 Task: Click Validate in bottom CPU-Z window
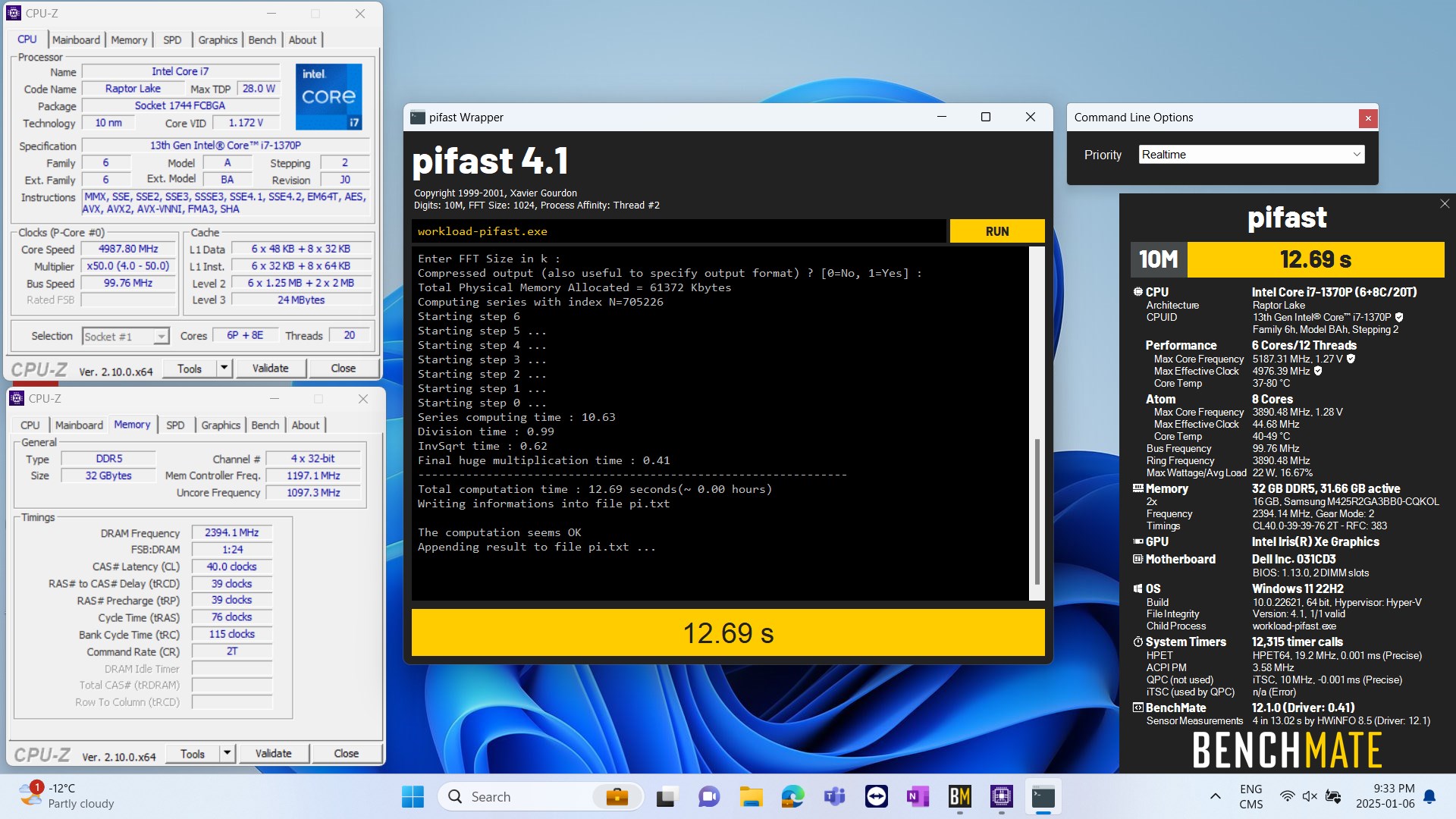pos(273,753)
